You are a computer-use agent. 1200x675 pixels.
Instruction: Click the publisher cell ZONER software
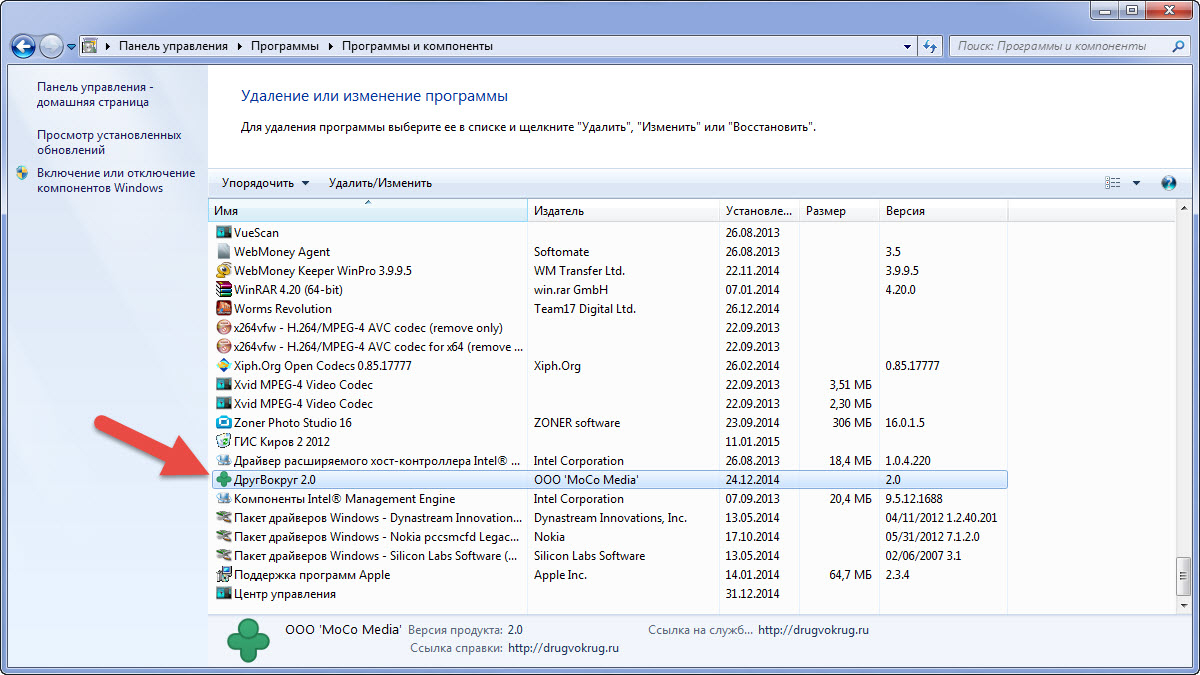(x=577, y=423)
